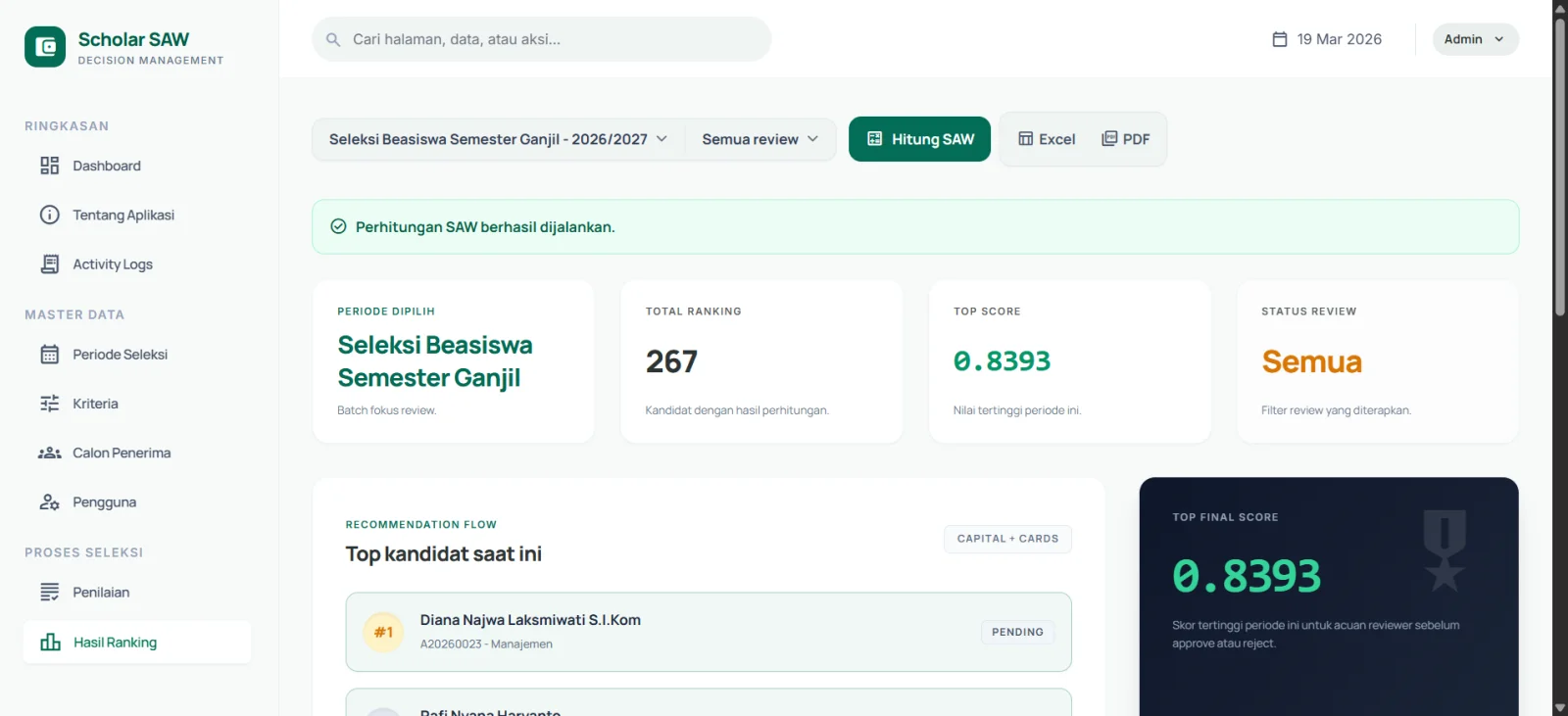The image size is (1568, 716).
Task: Go to the Penilaian menu item
Action: (x=101, y=593)
